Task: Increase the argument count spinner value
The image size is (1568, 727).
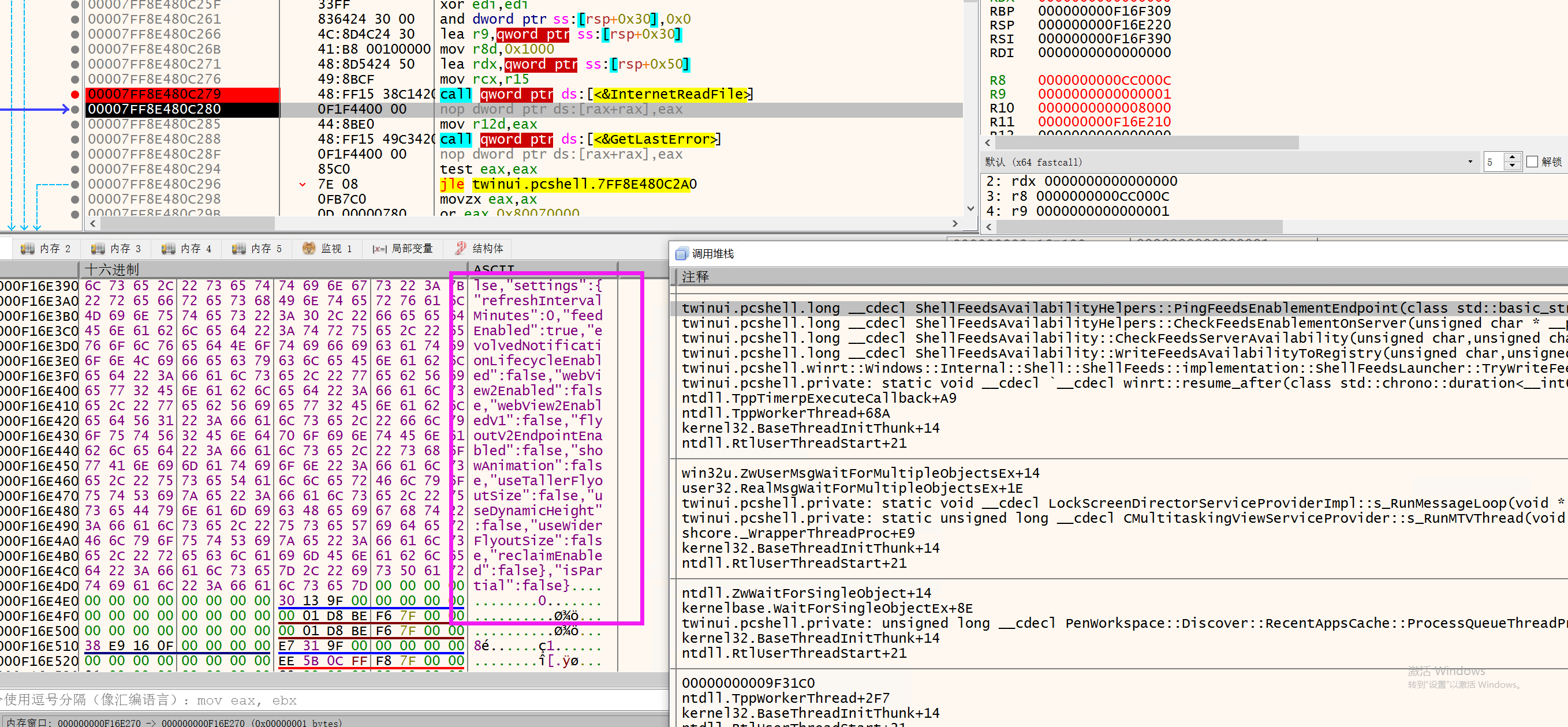Action: tap(1512, 158)
